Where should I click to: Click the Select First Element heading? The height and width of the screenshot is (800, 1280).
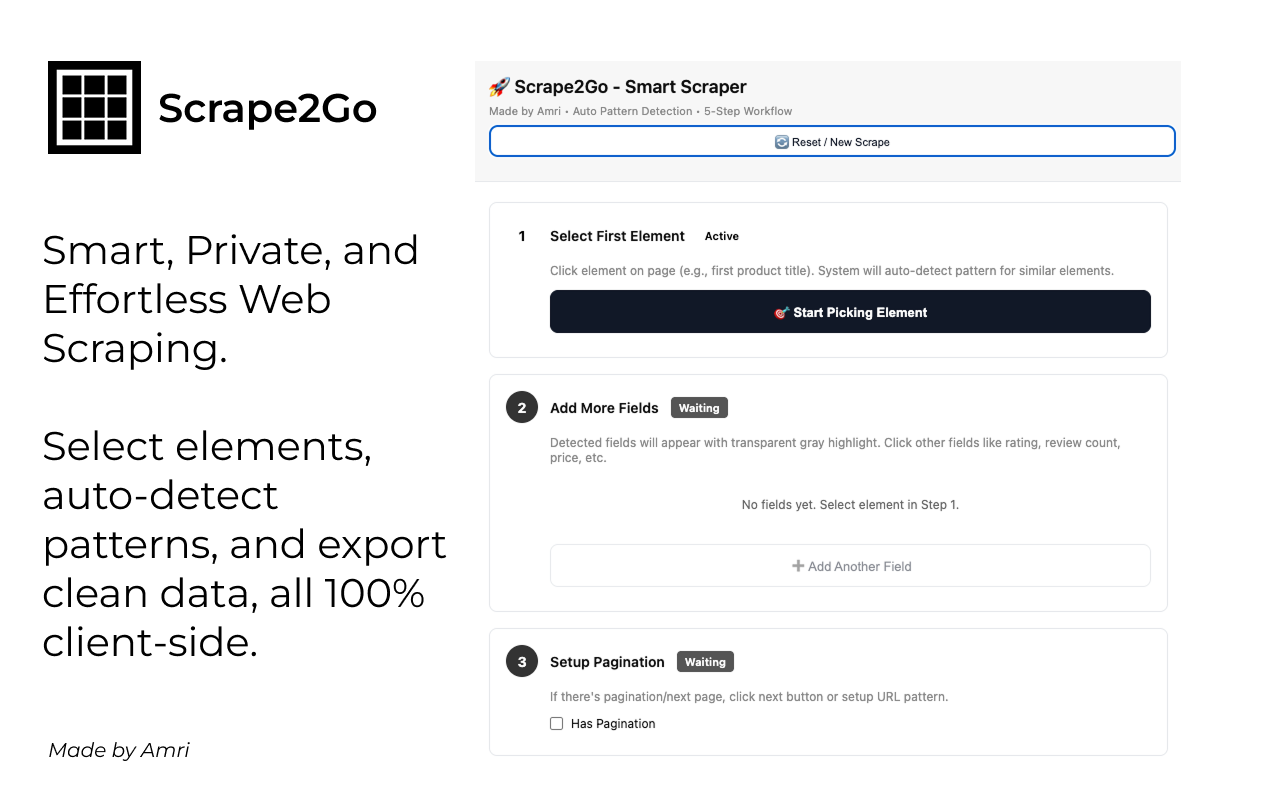617,236
